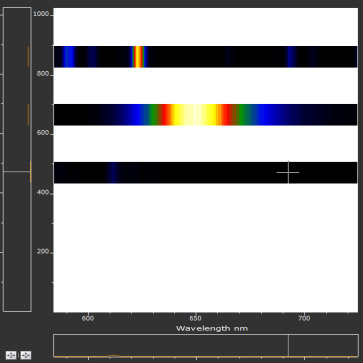Pick the faint blue line in bottom band
The image size is (363, 363).
113,172
